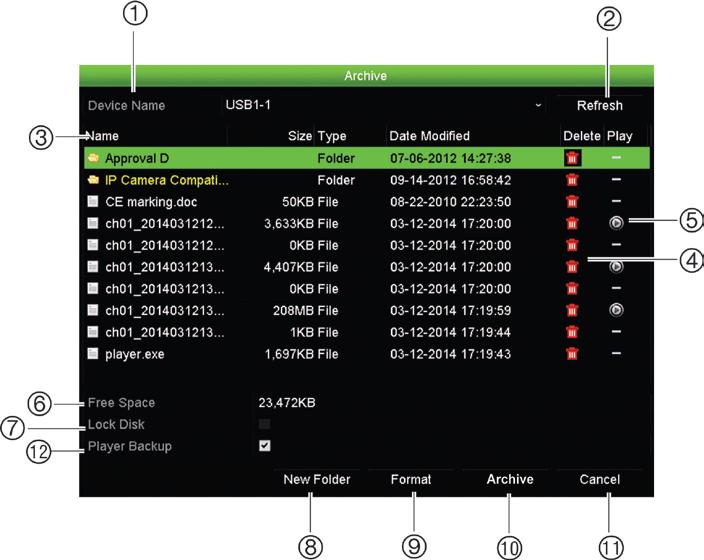Click the Approval D folder icon
The image size is (704, 560).
(x=93, y=158)
